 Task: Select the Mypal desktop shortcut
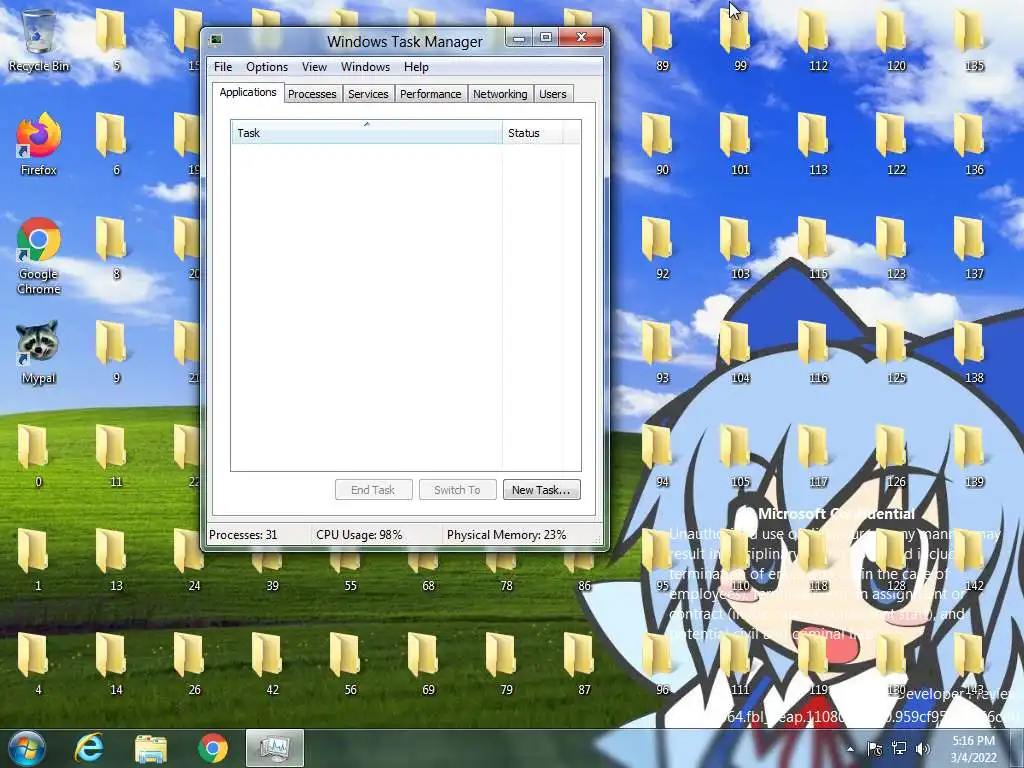(39, 353)
